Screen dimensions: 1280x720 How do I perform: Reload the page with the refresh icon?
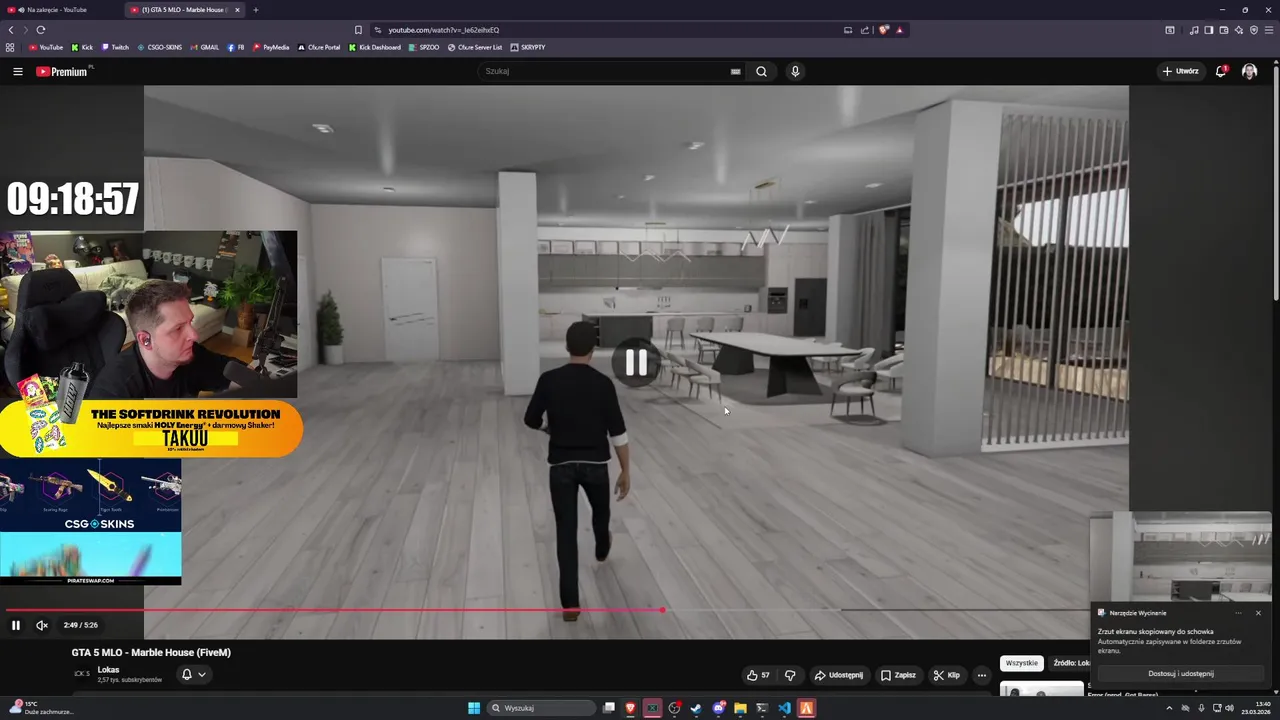40,30
